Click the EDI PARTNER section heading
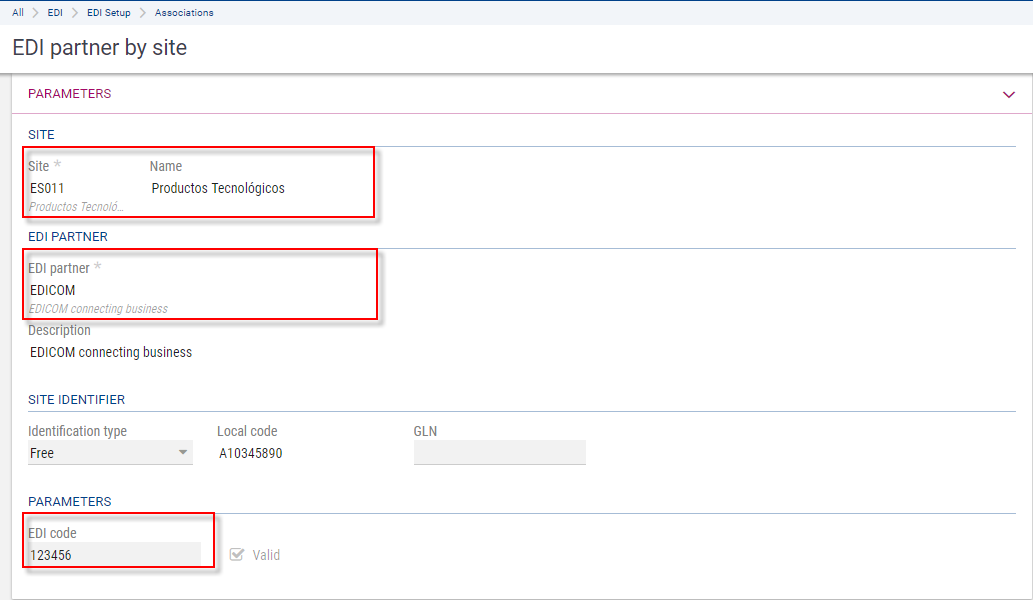 pyautogui.click(x=68, y=236)
